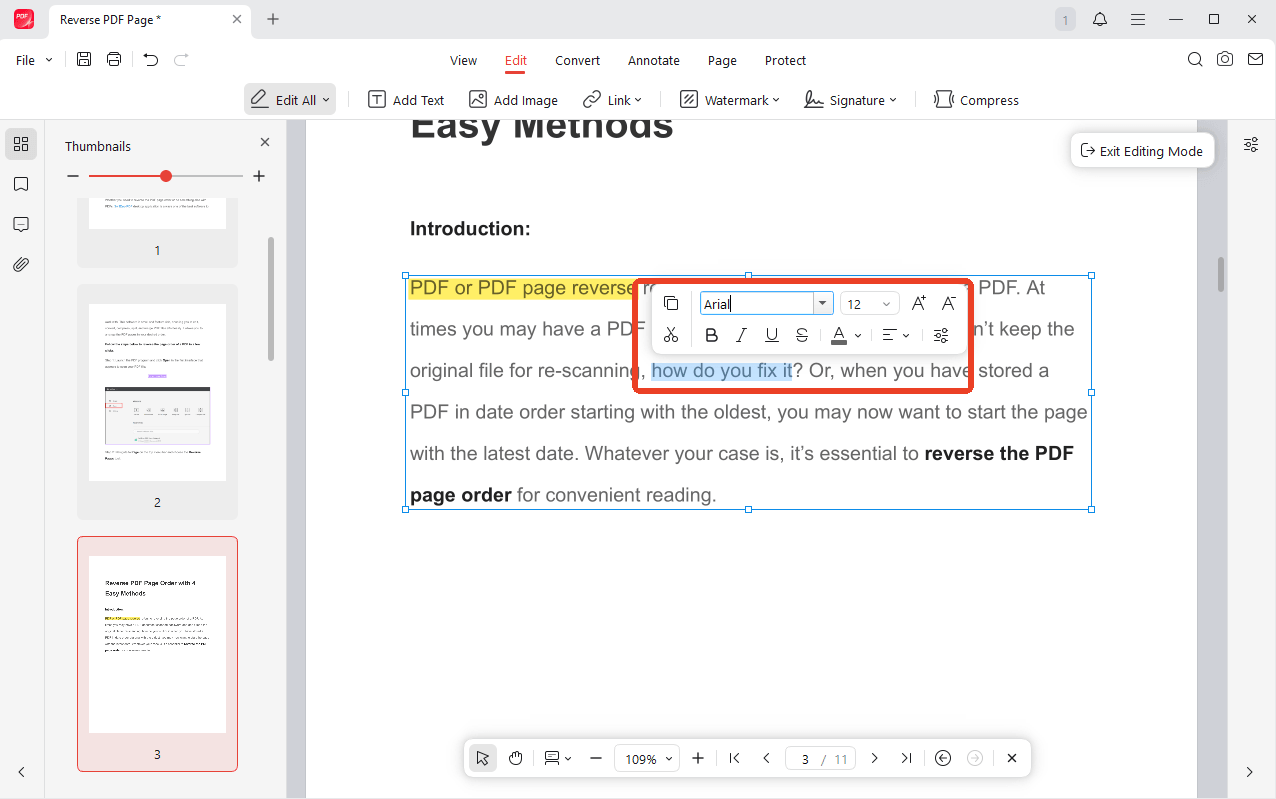Toggle italic formatting
The image size is (1276, 799).
point(741,335)
